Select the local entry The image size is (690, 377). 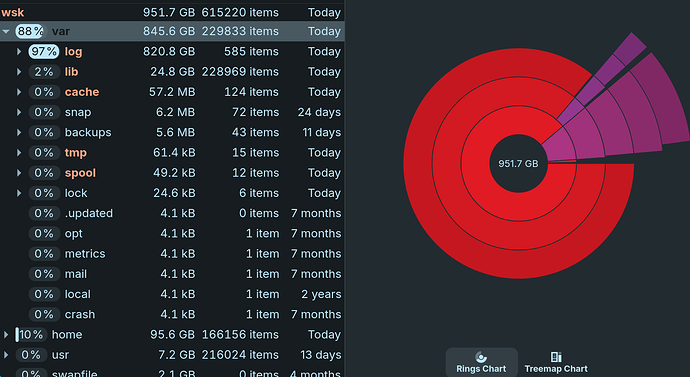point(77,294)
